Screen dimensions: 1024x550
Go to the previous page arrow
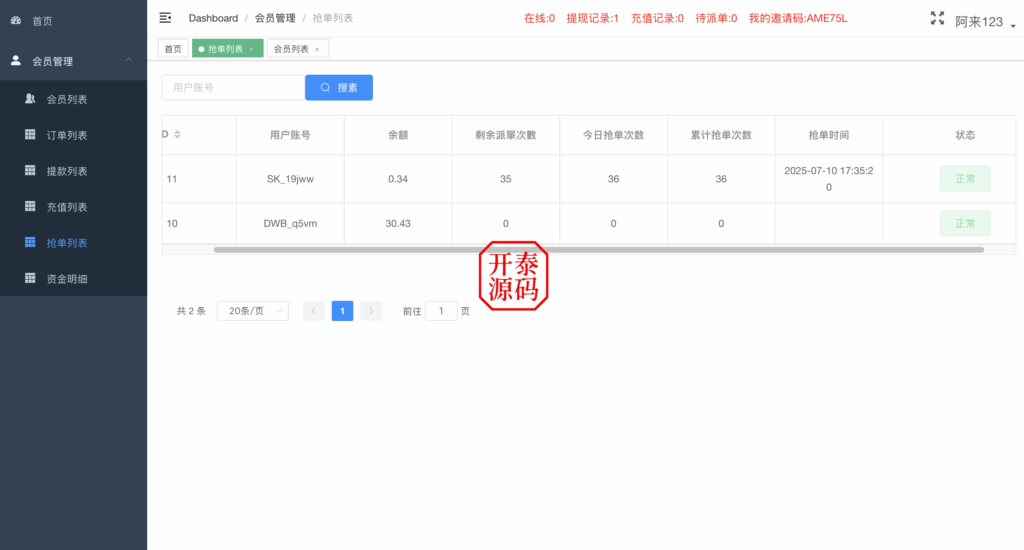click(x=314, y=311)
